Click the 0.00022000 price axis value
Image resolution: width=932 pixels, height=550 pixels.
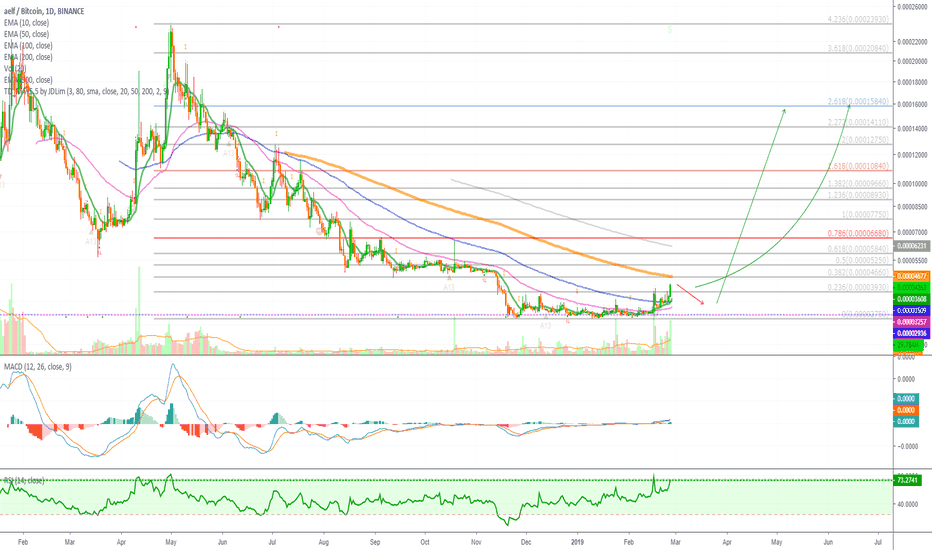[x=912, y=42]
